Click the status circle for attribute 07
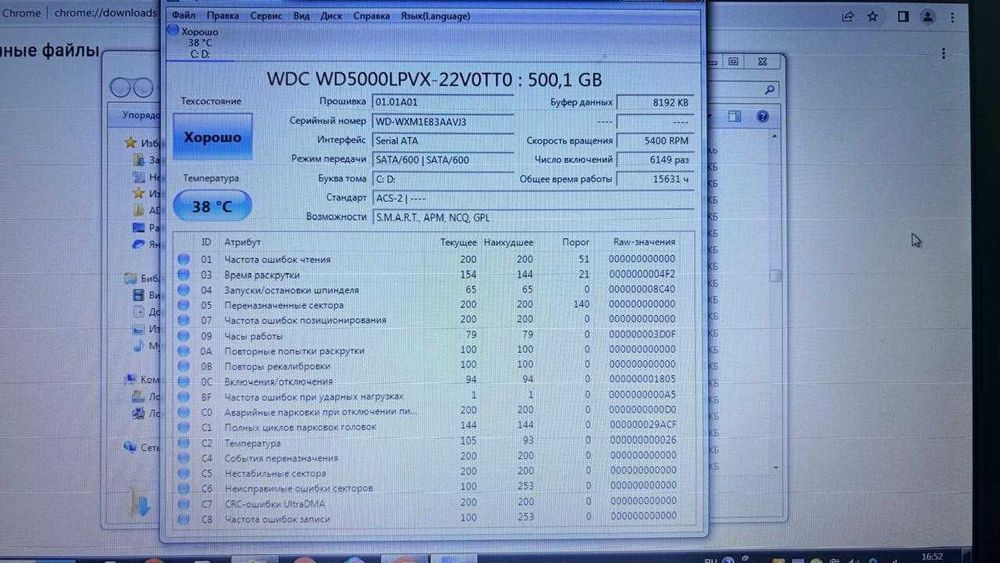Screen dimensions: 1000x563 [184, 319]
